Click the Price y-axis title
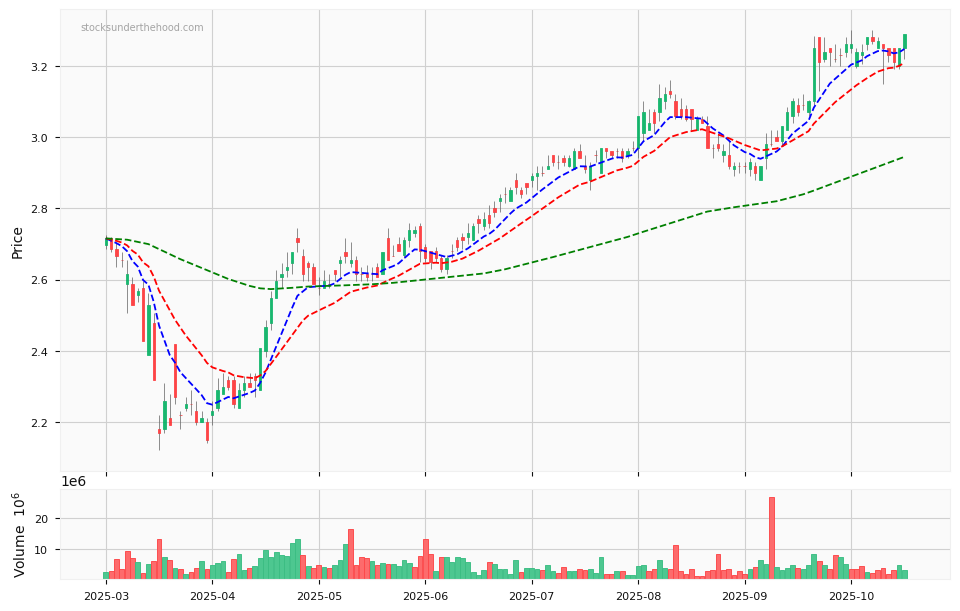960x611 pixels. click(x=18, y=241)
